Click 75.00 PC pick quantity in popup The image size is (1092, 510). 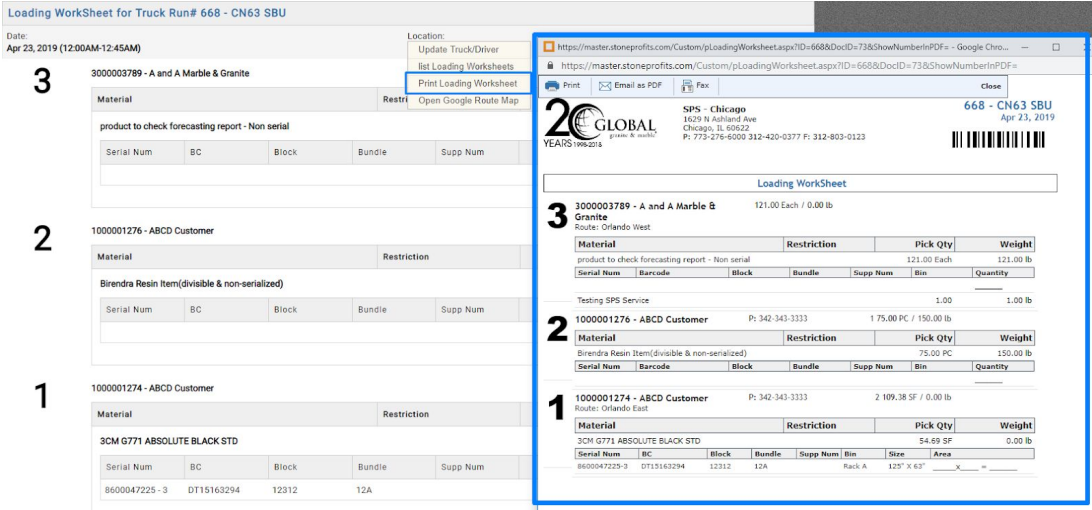[936, 353]
